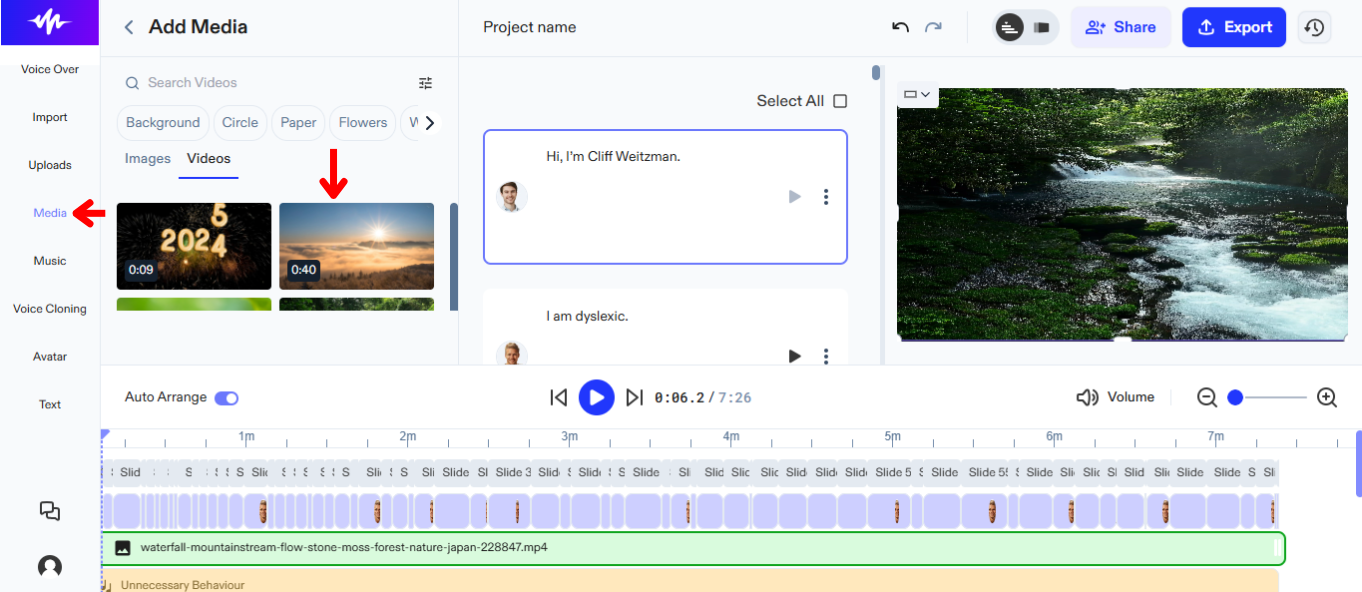This screenshot has width=1362, height=592.
Task: Switch to the Images tab
Action: click(x=147, y=158)
